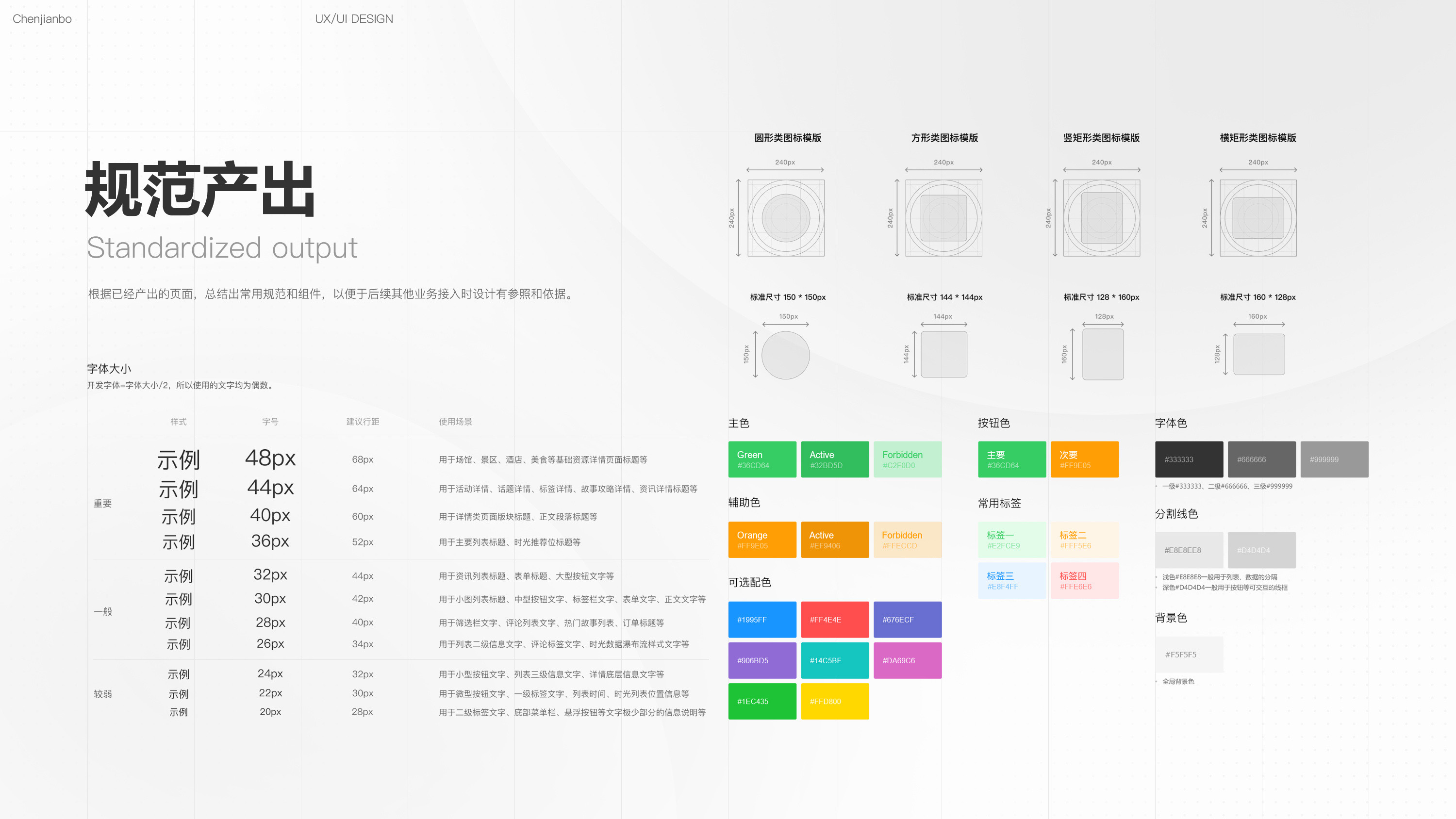Screen dimensions: 1456x819
Task: Select the dark #333333 font color swatch
Action: click(1189, 459)
